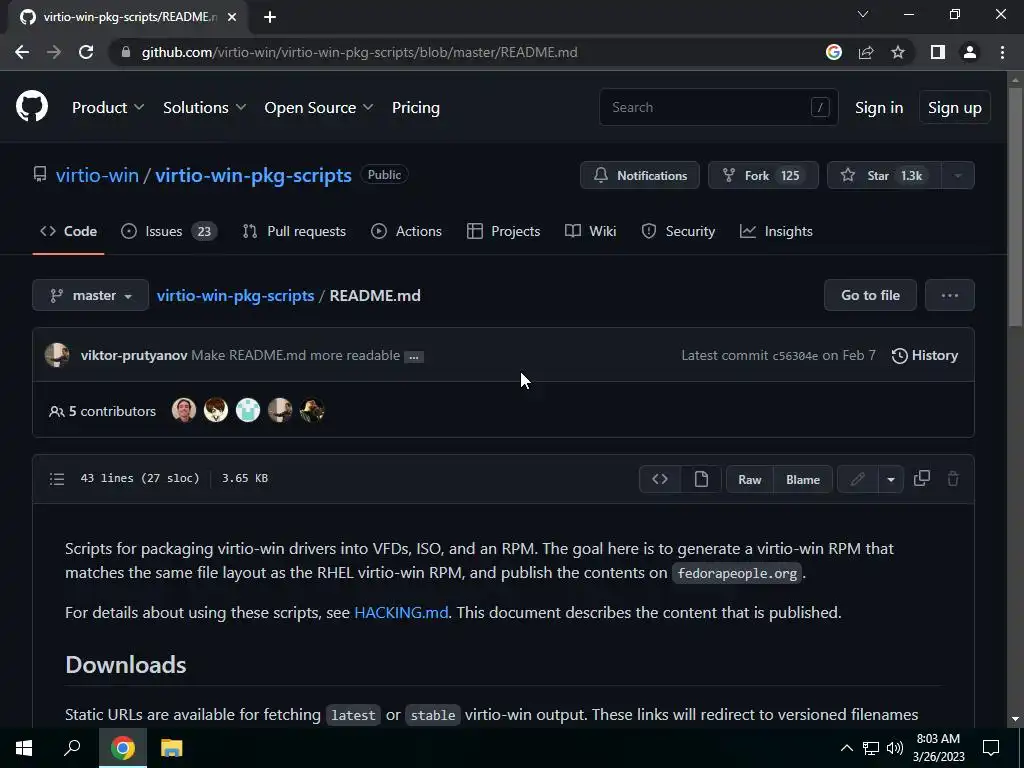Display the rendered file view icon
The height and width of the screenshot is (768, 1024).
pos(701,479)
